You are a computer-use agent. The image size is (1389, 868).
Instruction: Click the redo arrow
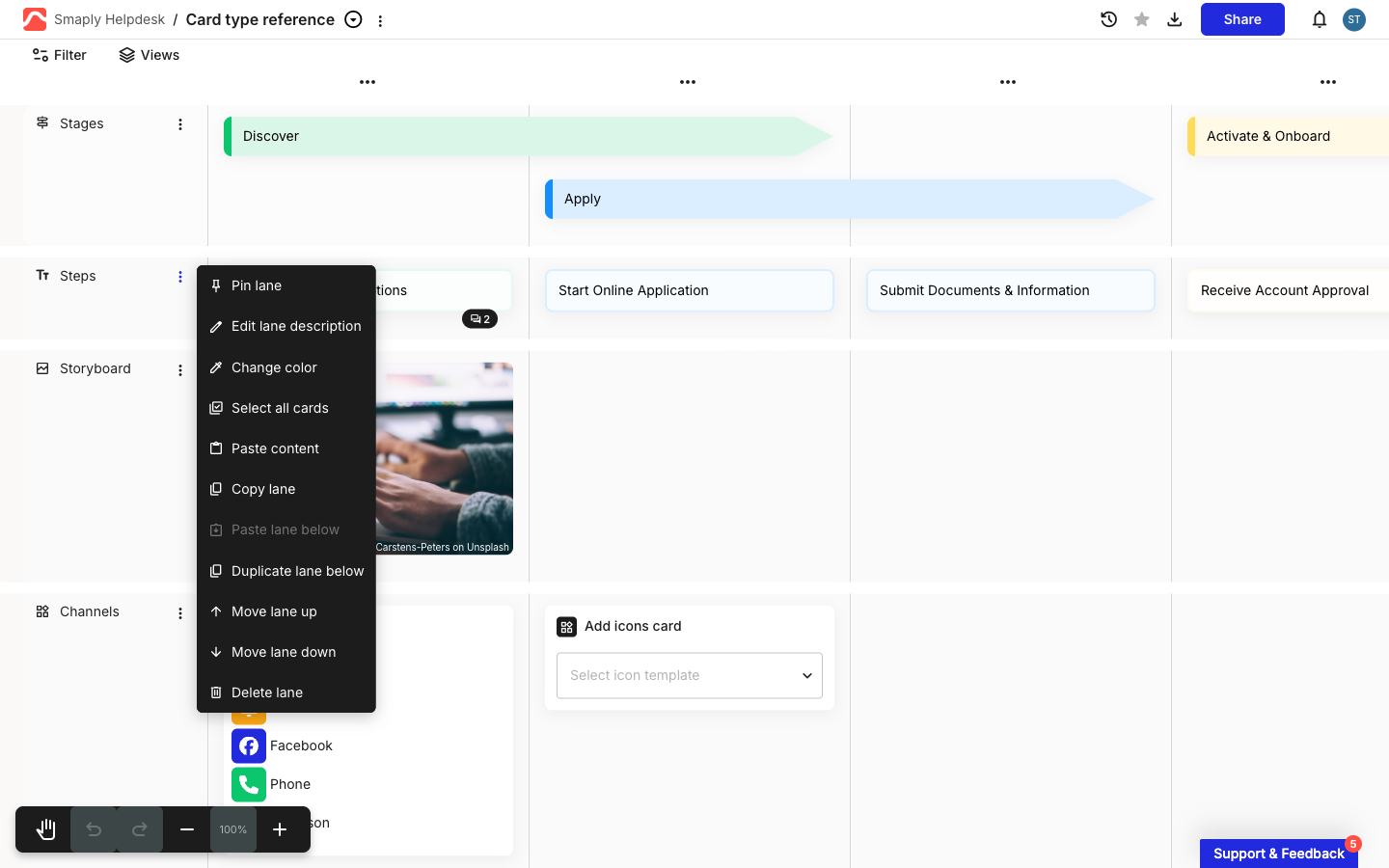140,829
